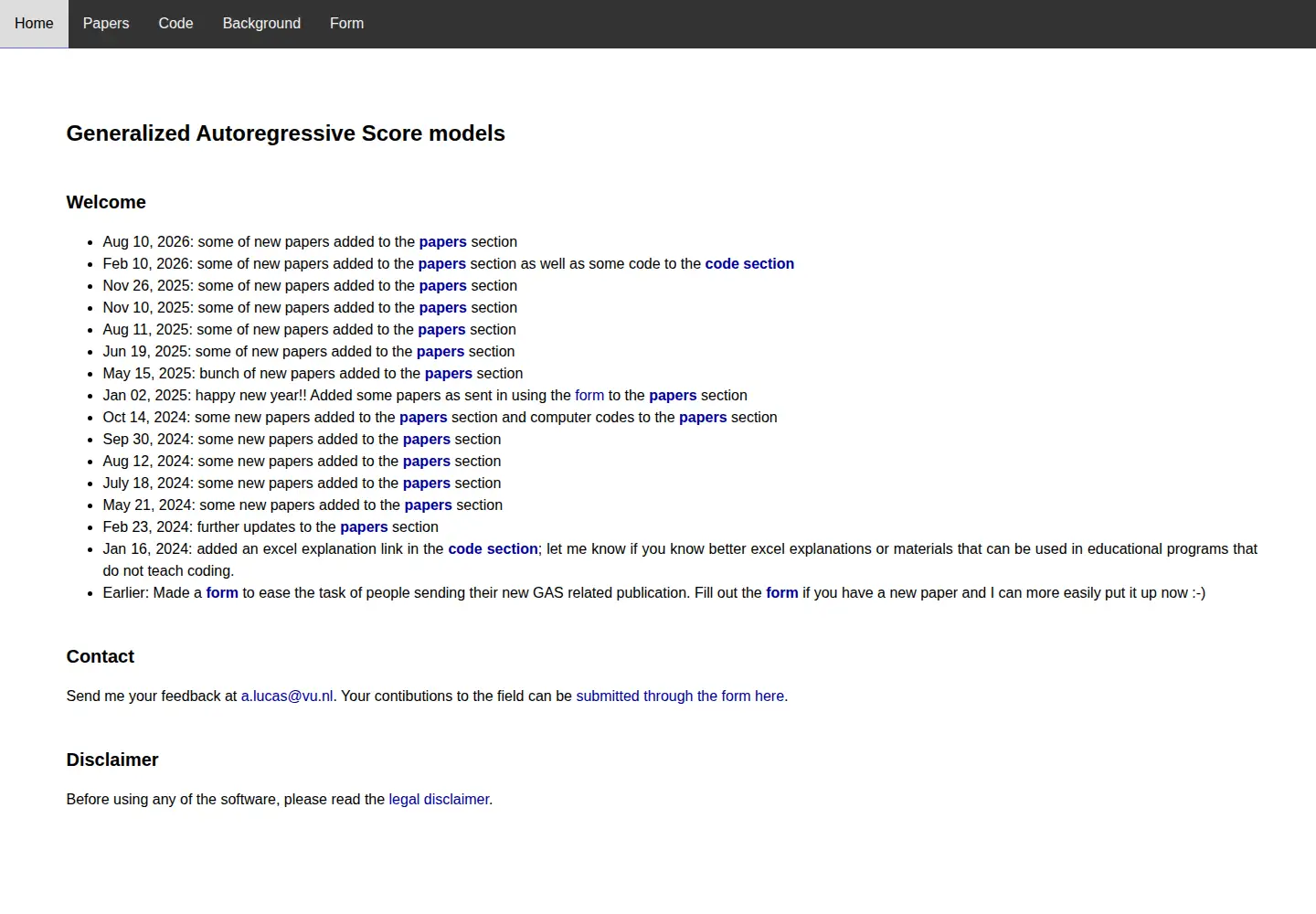The height and width of the screenshot is (914, 1316).
Task: Follow code section link in Feb 10, 2026 entry
Action: [x=749, y=264]
